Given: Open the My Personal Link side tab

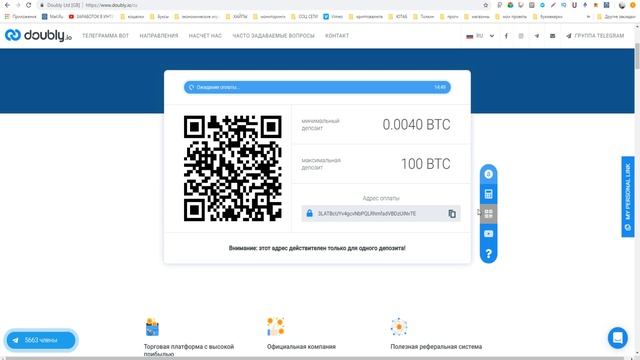Looking at the screenshot, I should (628, 196).
